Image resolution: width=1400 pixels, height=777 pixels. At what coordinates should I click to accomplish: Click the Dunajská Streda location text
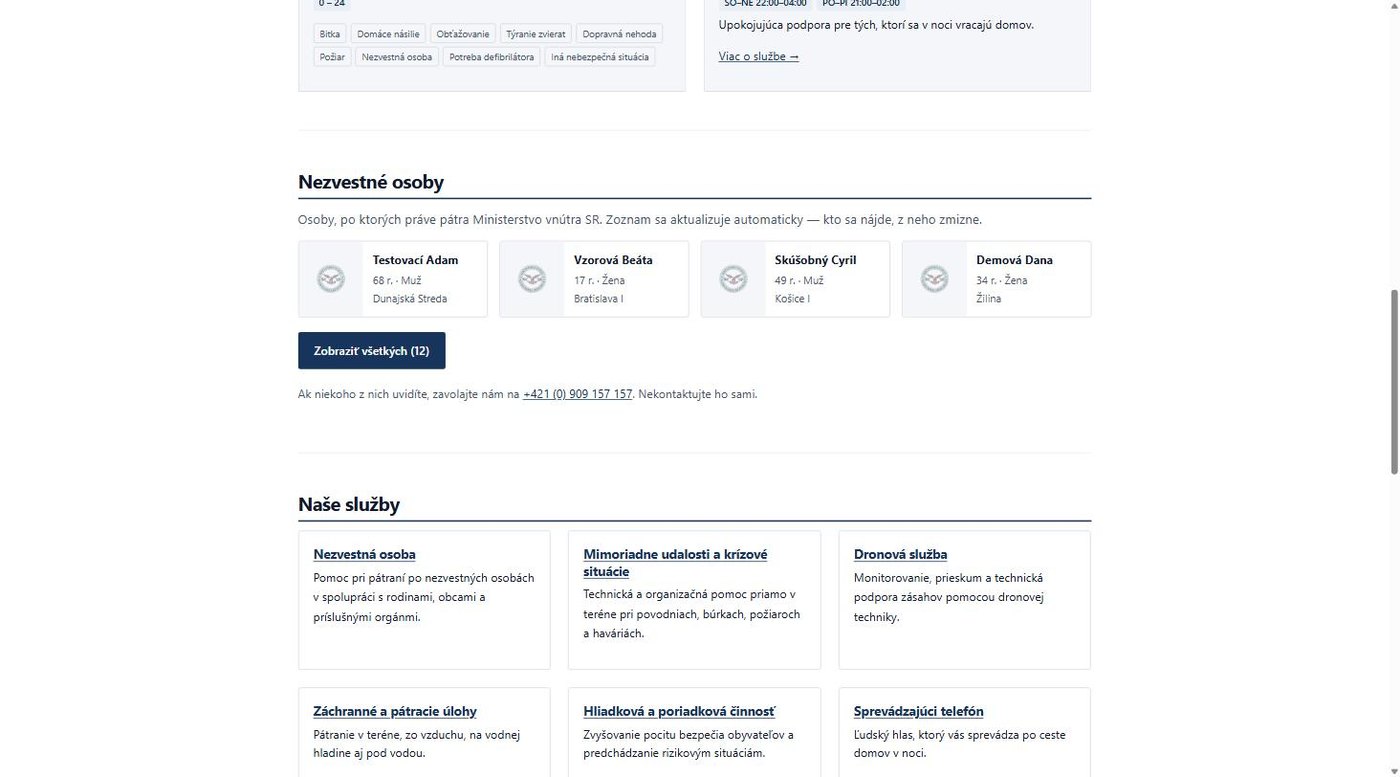(410, 298)
